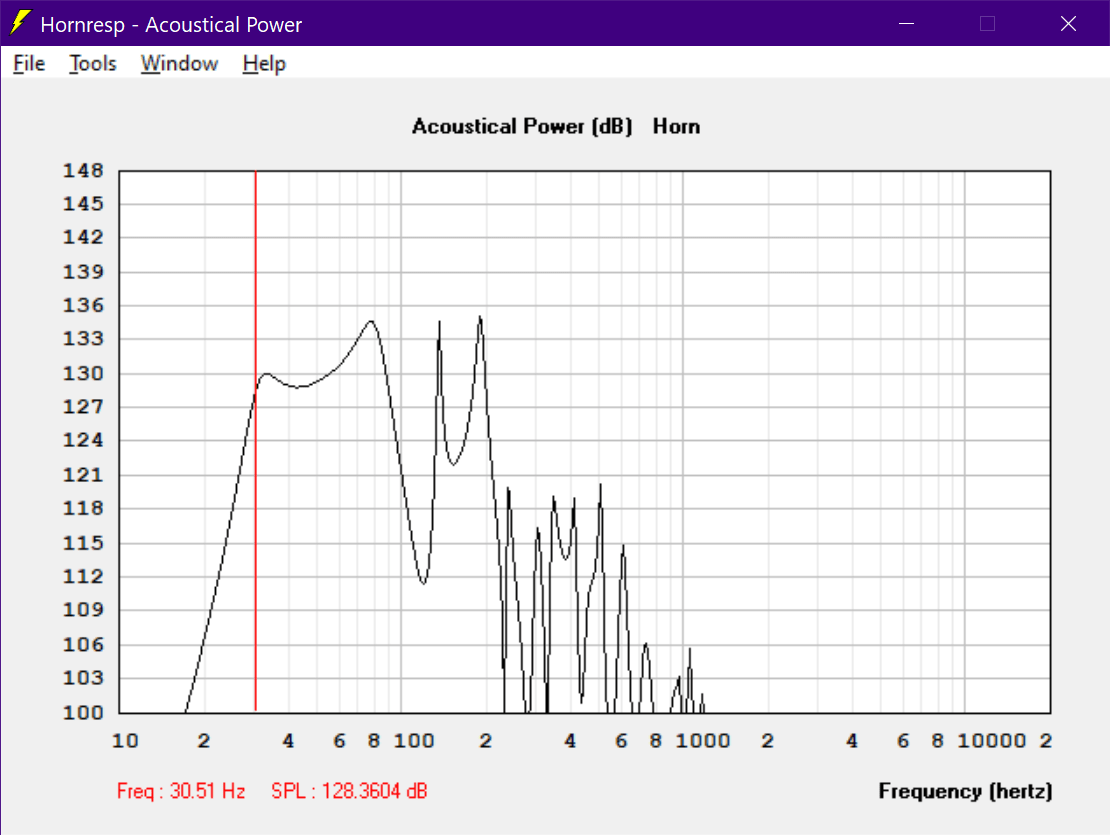The height and width of the screenshot is (835, 1110).
Task: Click the 115 dB axis value
Action: (x=84, y=543)
